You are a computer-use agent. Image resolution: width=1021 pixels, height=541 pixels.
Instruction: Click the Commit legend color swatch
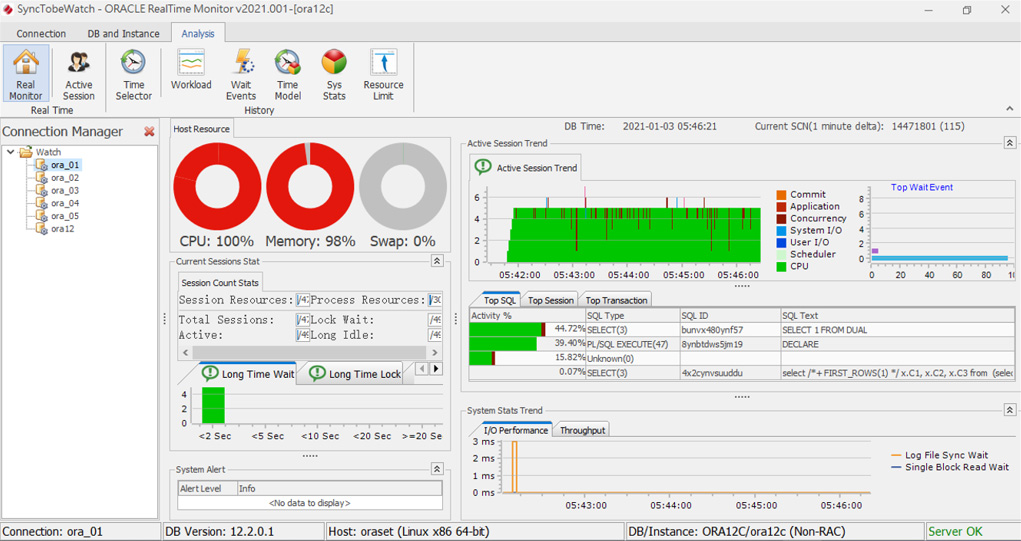[x=781, y=195]
